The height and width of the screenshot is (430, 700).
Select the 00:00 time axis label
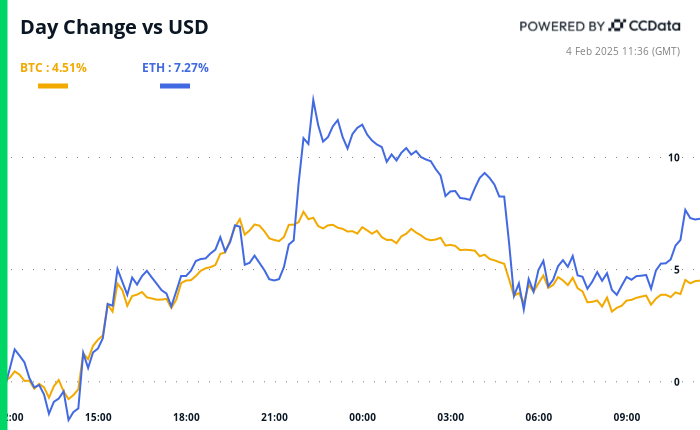click(x=362, y=417)
